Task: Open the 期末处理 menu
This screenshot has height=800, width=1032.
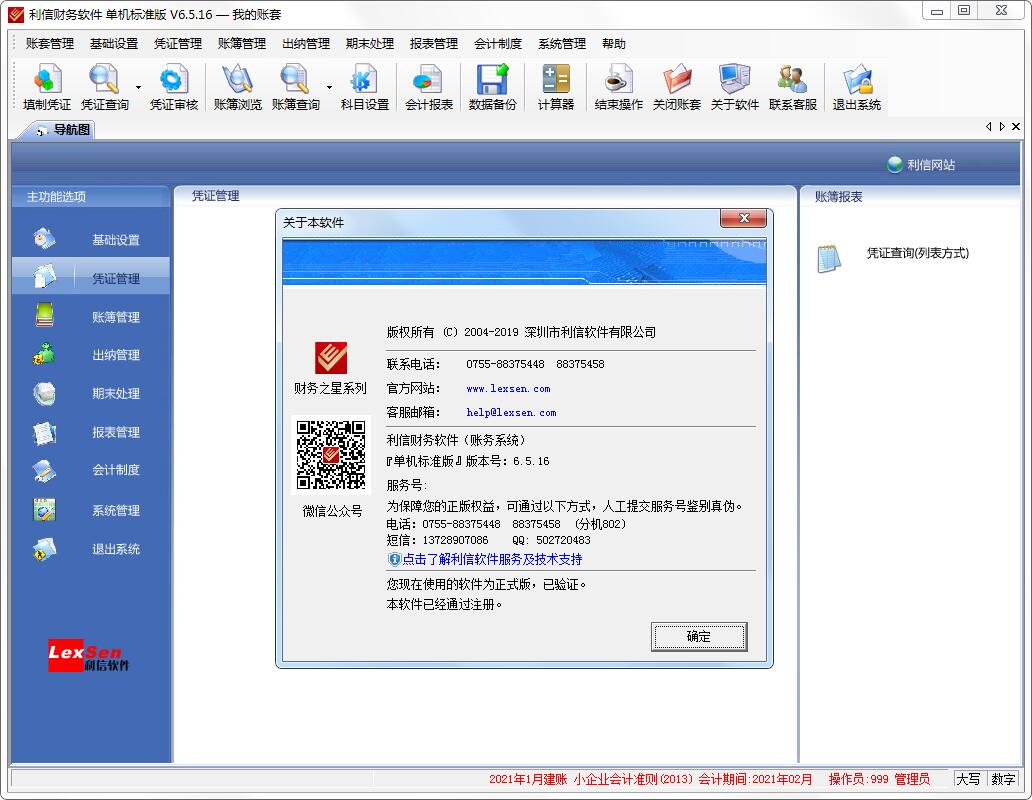Action: coord(370,43)
